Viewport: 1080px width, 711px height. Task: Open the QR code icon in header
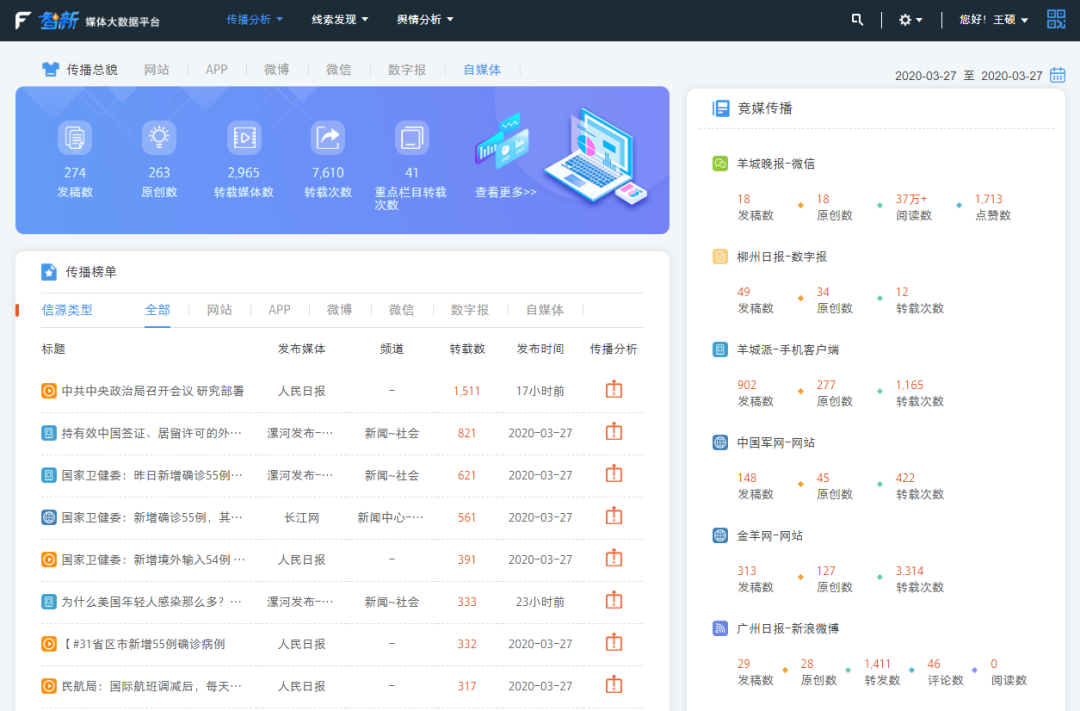pyautogui.click(x=1056, y=20)
